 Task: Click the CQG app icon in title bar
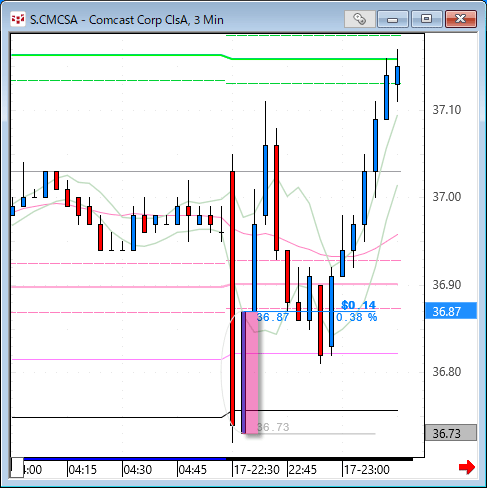18,19
